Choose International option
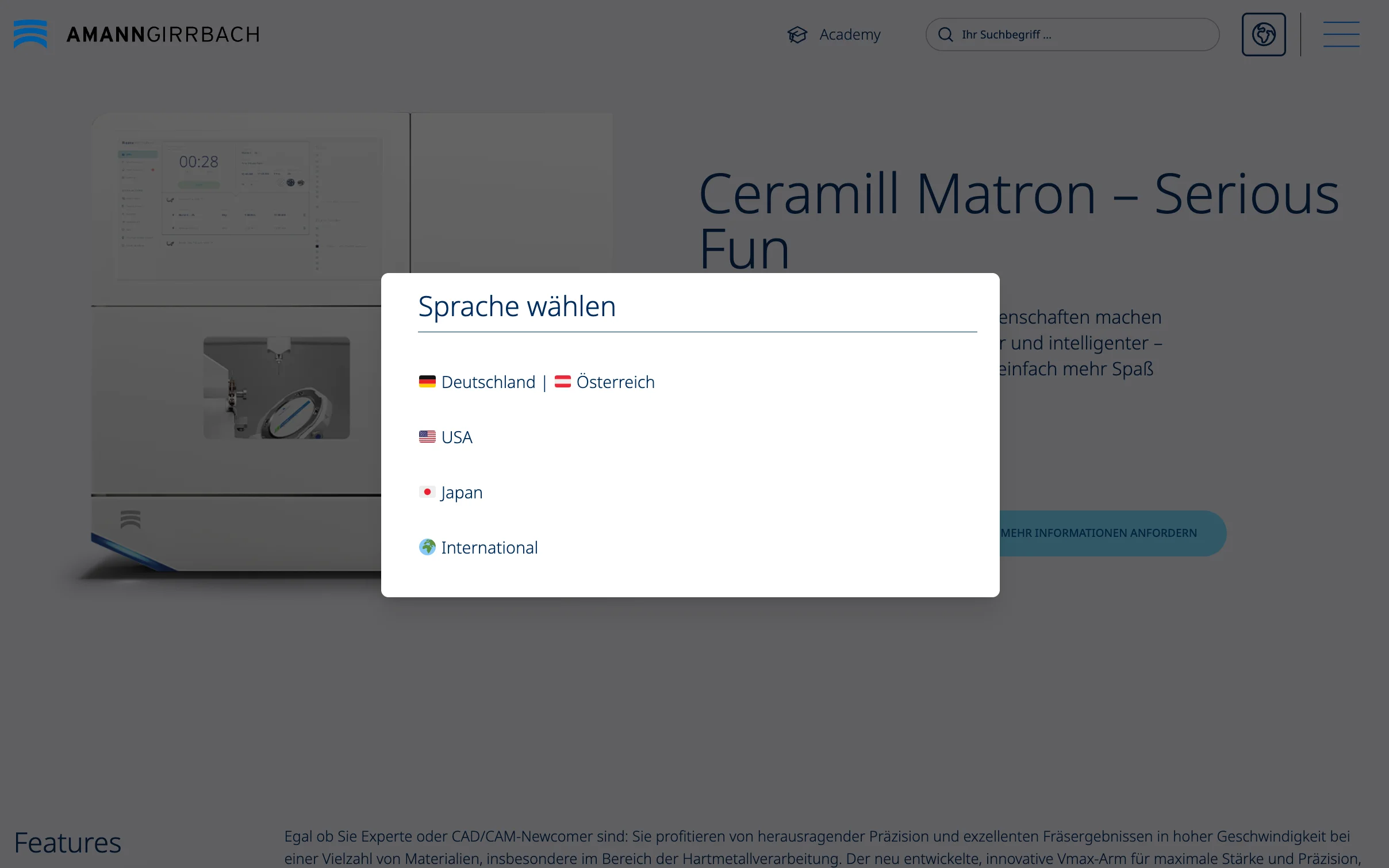The height and width of the screenshot is (868, 1389). coord(489,547)
